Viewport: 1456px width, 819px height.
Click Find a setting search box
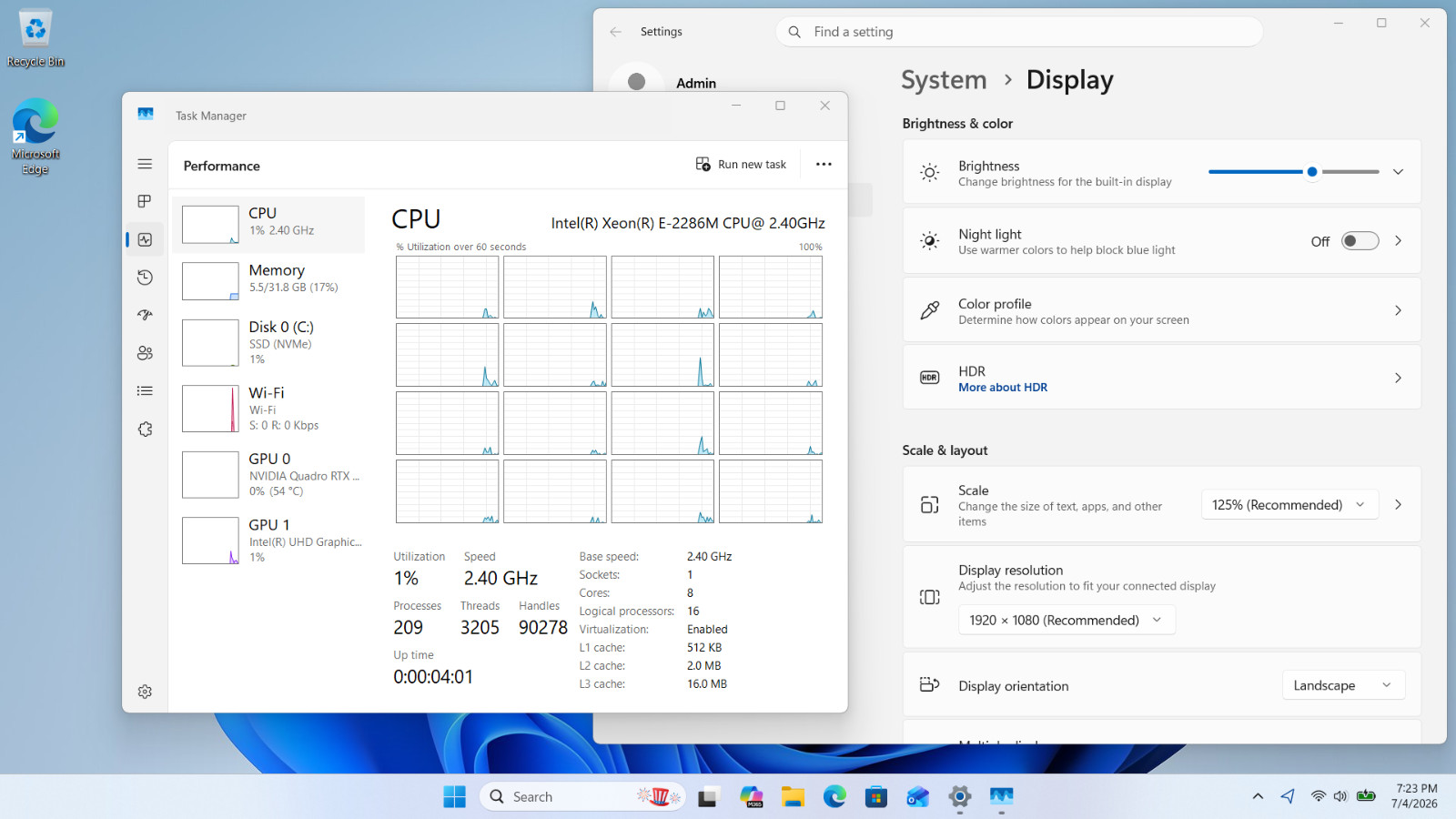(1019, 32)
